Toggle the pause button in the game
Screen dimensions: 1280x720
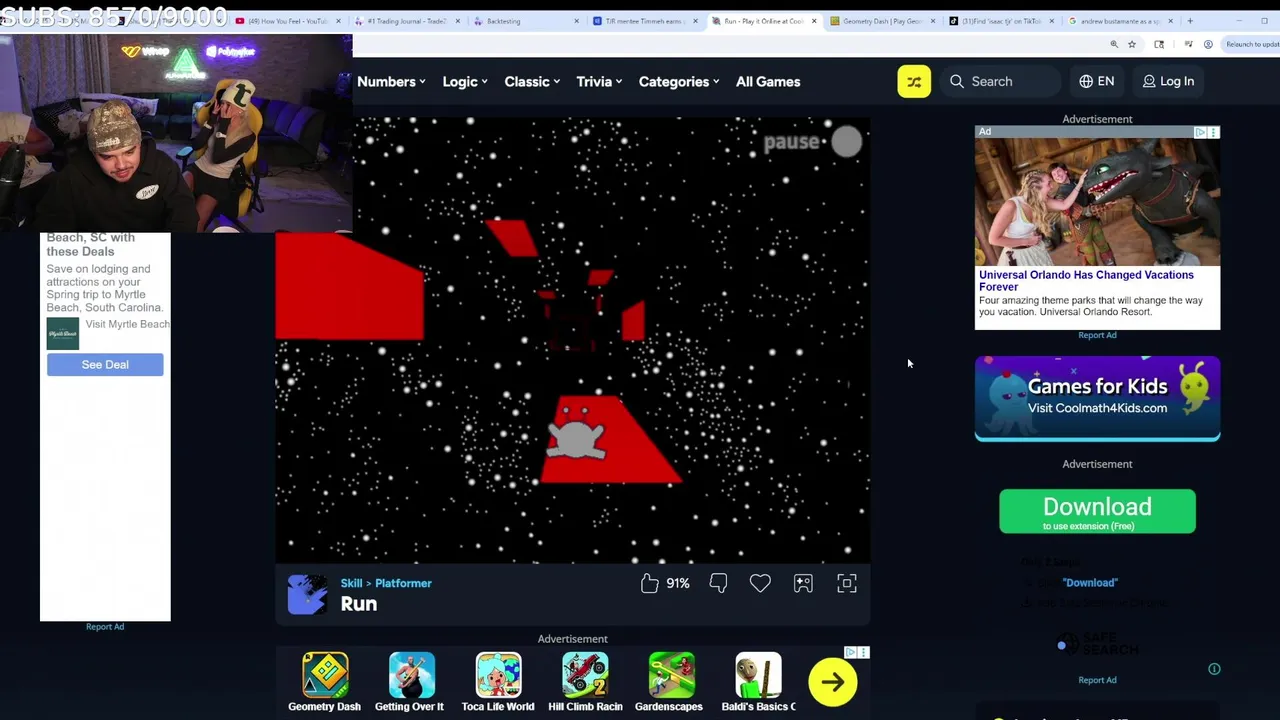(x=846, y=142)
